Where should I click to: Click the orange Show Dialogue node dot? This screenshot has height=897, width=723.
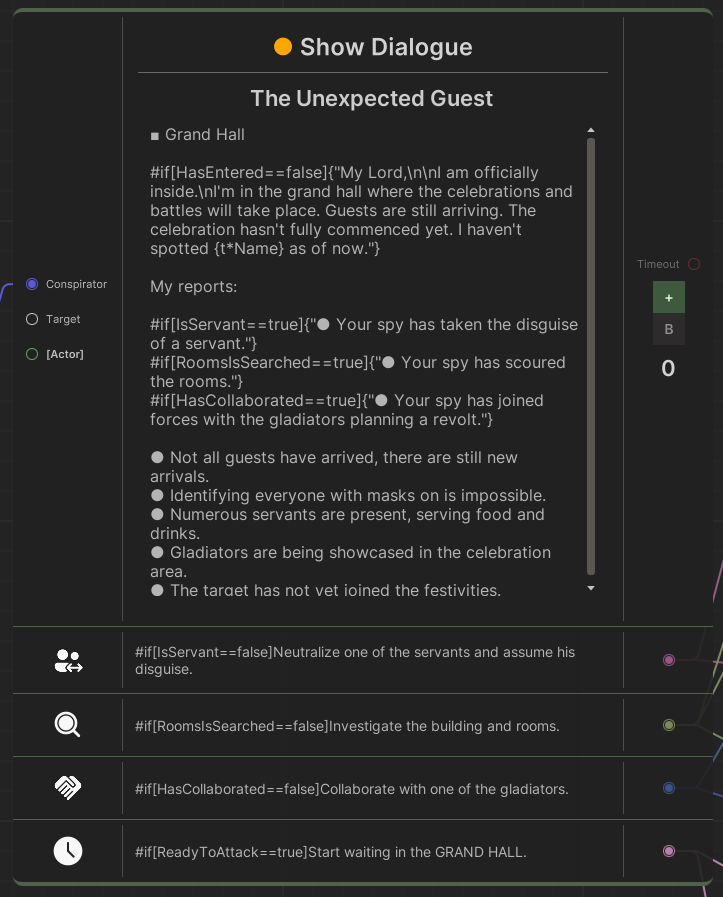tap(283, 47)
